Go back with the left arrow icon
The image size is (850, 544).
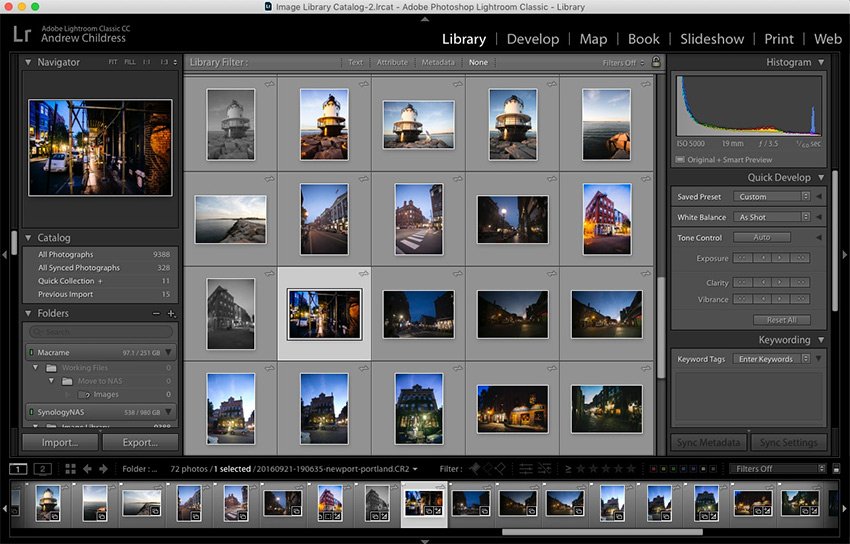(x=88, y=468)
